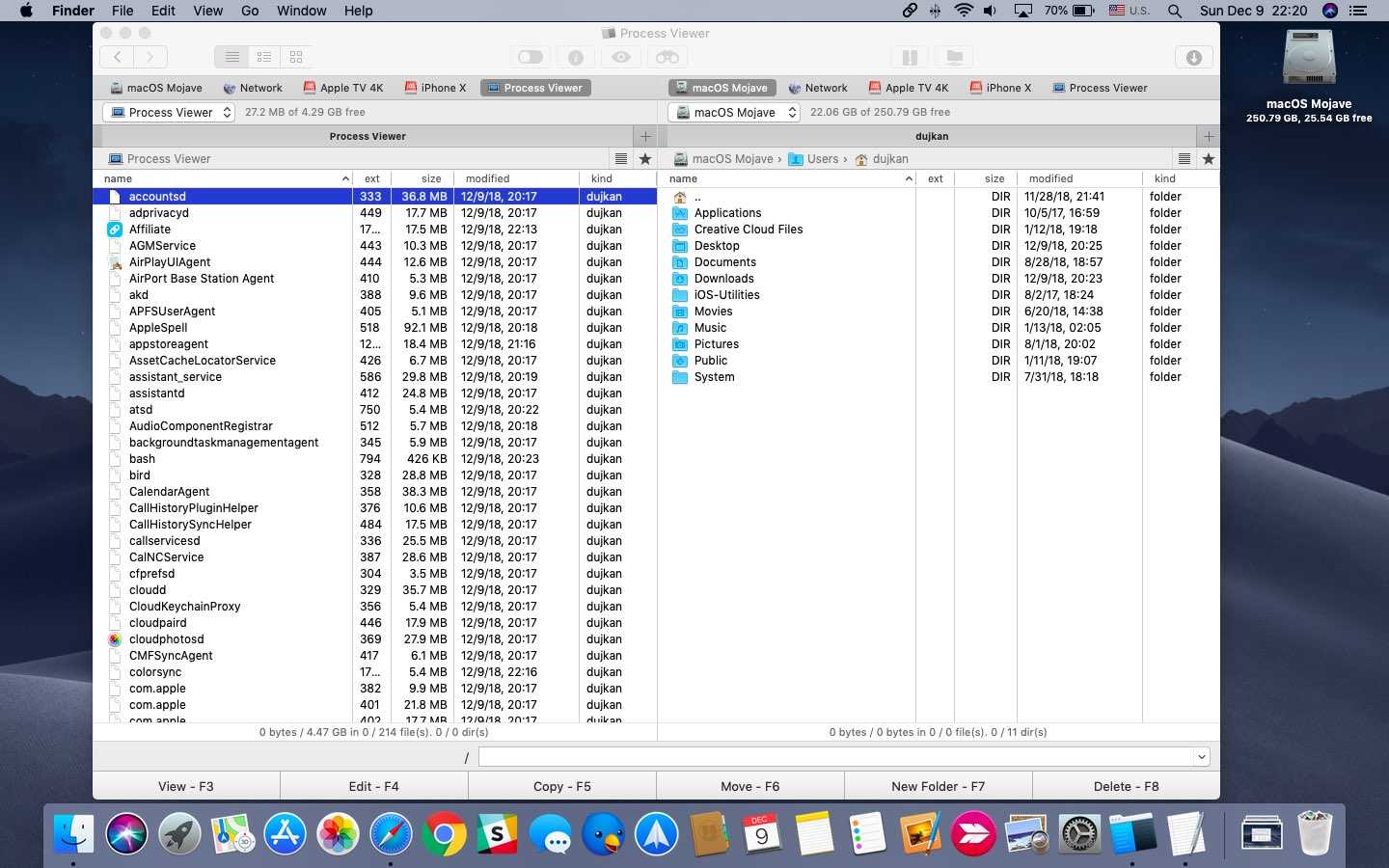Image resolution: width=1389 pixels, height=868 pixels.
Task: Open search with the binoculars icon
Action: click(667, 57)
